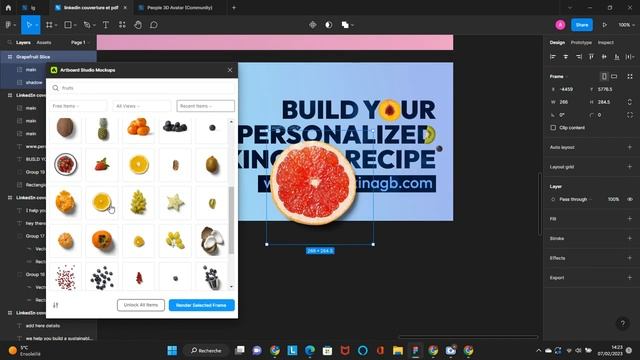The height and width of the screenshot is (360, 640).
Task: Switch to the Inspect tab
Action: [606, 42]
